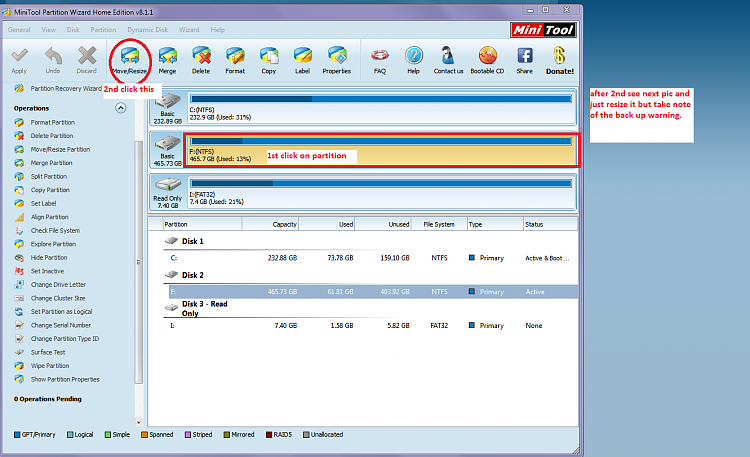750x457 pixels.
Task: Sort by the File System column header
Action: (439, 224)
